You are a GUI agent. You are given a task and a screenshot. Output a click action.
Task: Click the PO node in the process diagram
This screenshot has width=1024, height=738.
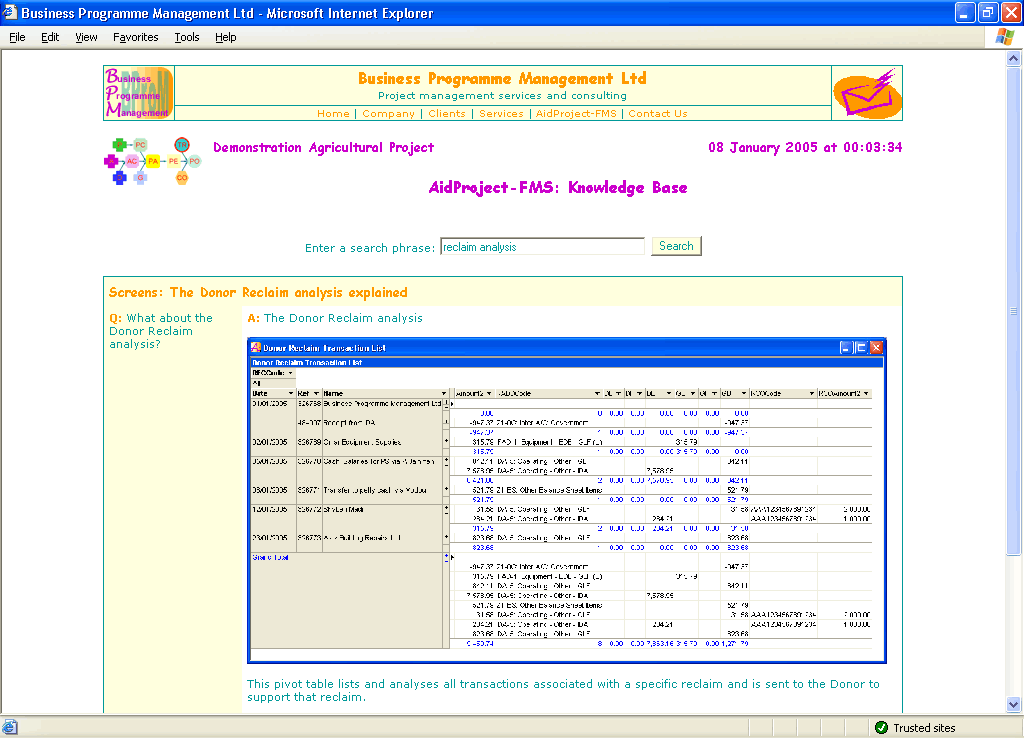tap(195, 161)
